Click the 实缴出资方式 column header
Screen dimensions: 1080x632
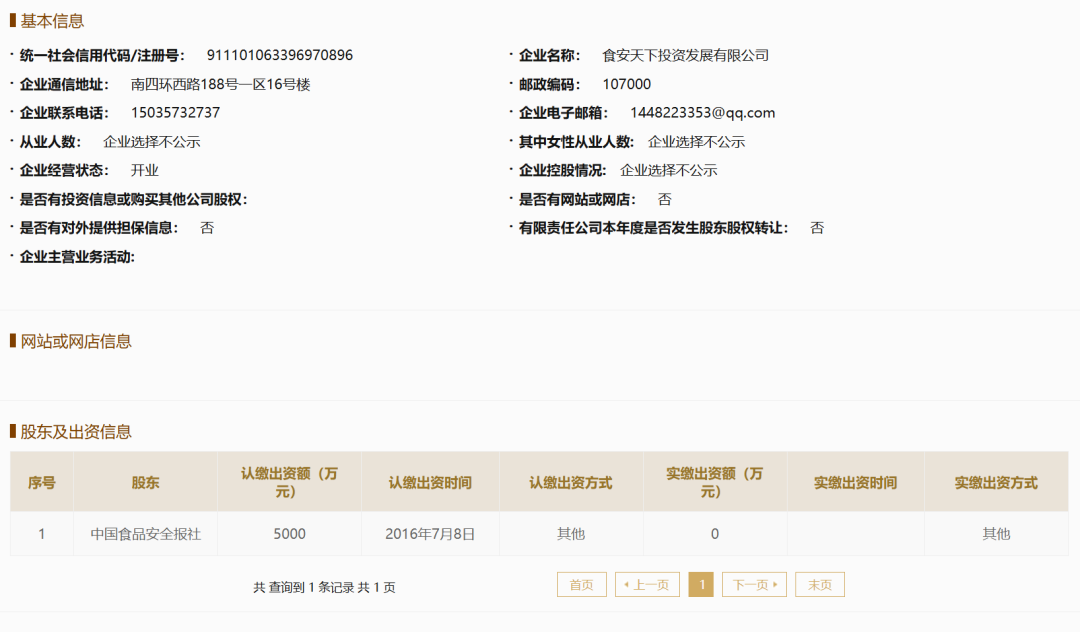tap(997, 481)
